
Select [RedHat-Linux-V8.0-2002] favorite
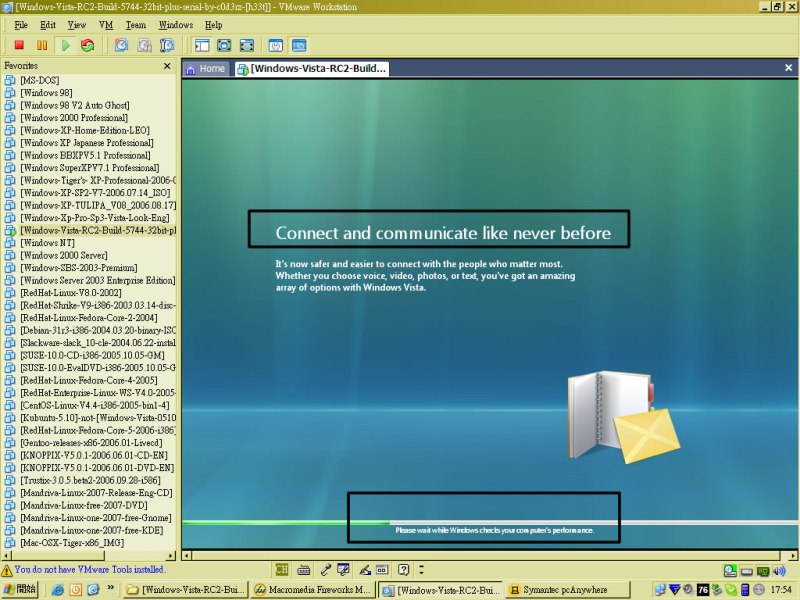[x=71, y=293]
